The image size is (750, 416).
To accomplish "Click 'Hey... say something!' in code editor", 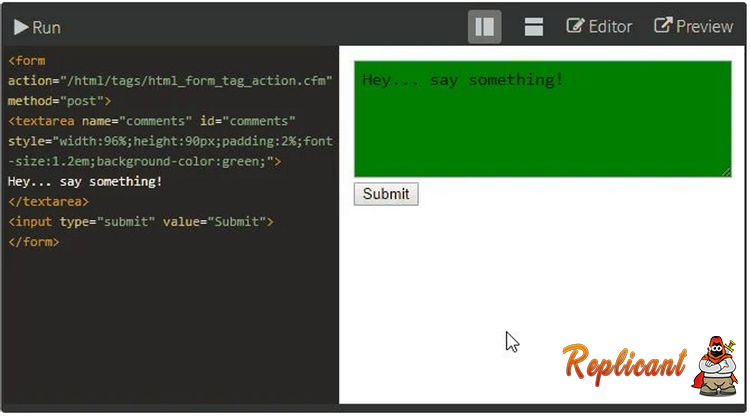I will pyautogui.click(x=85, y=181).
